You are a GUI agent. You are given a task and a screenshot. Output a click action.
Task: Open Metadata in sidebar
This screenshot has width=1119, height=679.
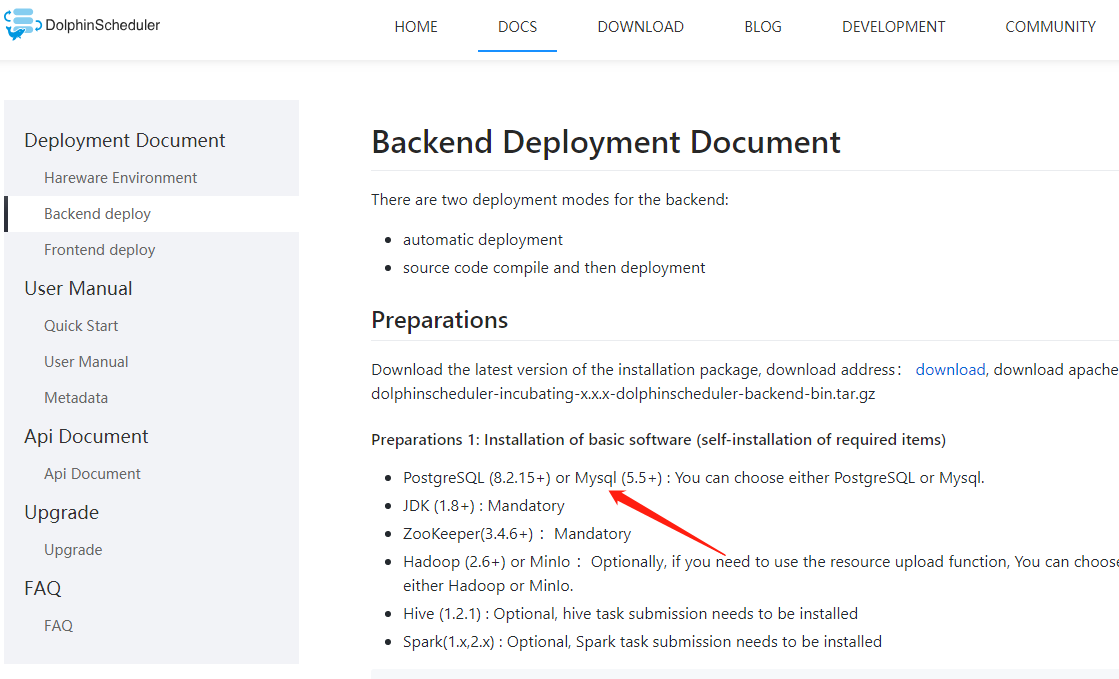76,398
